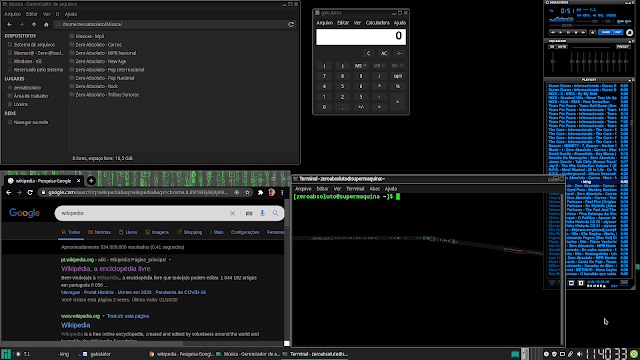Open Arquivo menu in the file manager

(x=12, y=14)
